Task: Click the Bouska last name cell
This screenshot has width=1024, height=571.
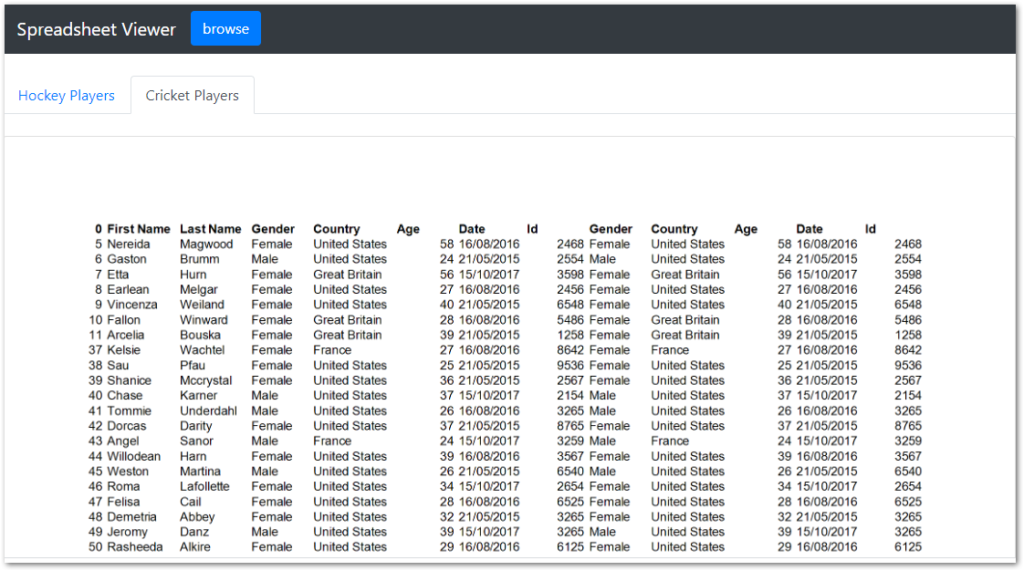Action: click(x=200, y=335)
